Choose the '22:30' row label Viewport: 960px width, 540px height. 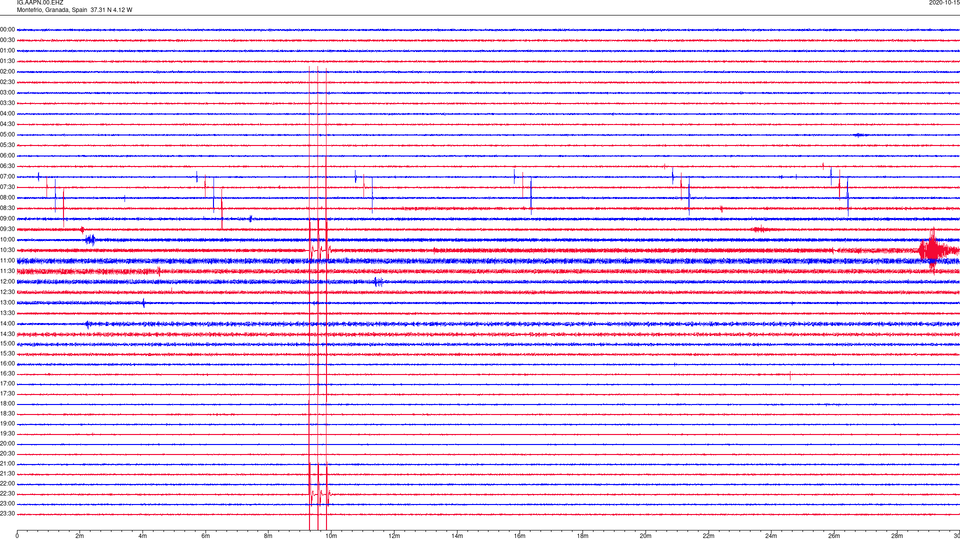[7, 494]
